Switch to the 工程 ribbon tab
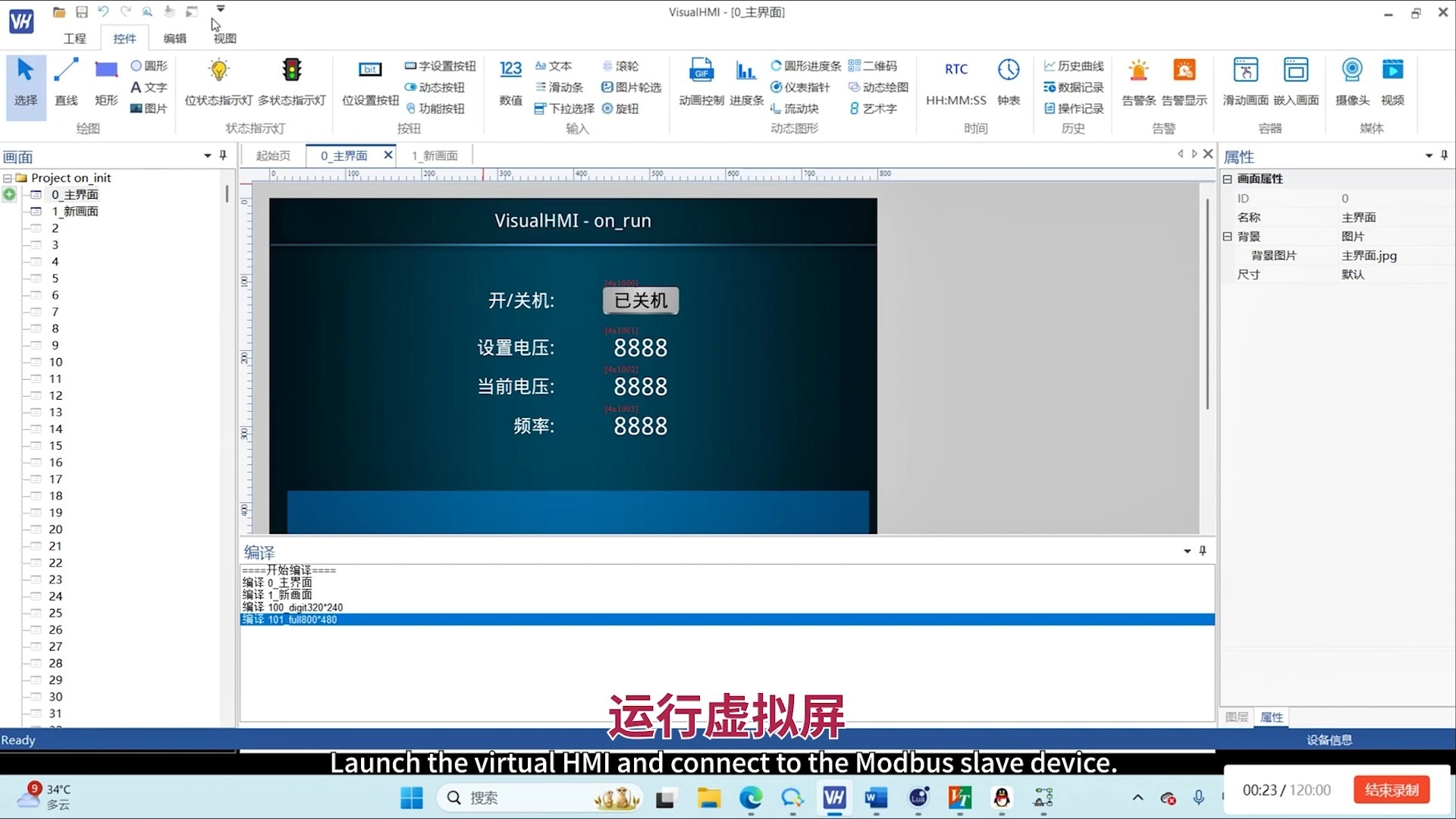The image size is (1456, 819). [x=74, y=38]
